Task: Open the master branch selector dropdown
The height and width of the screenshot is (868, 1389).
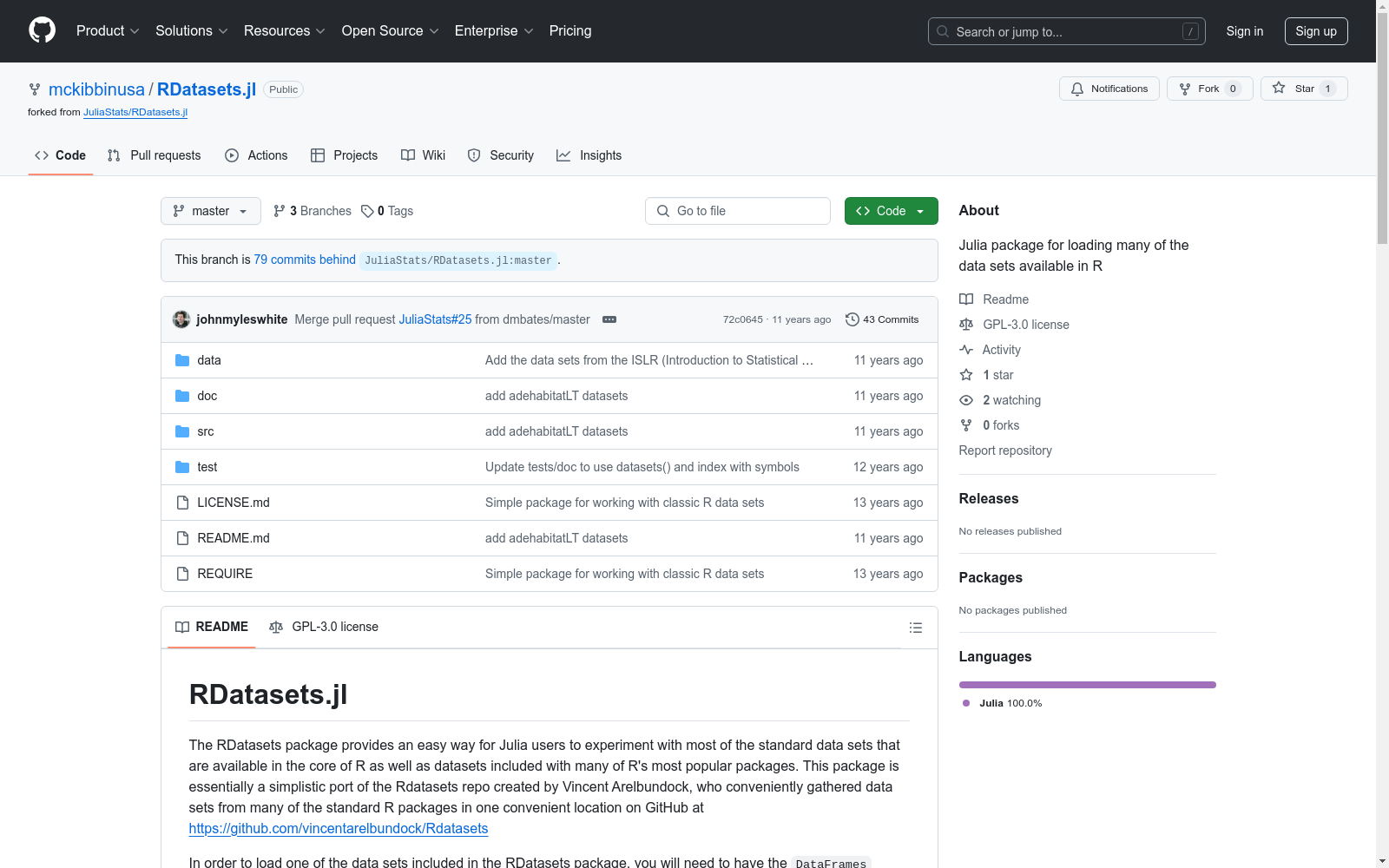Action: tap(211, 211)
